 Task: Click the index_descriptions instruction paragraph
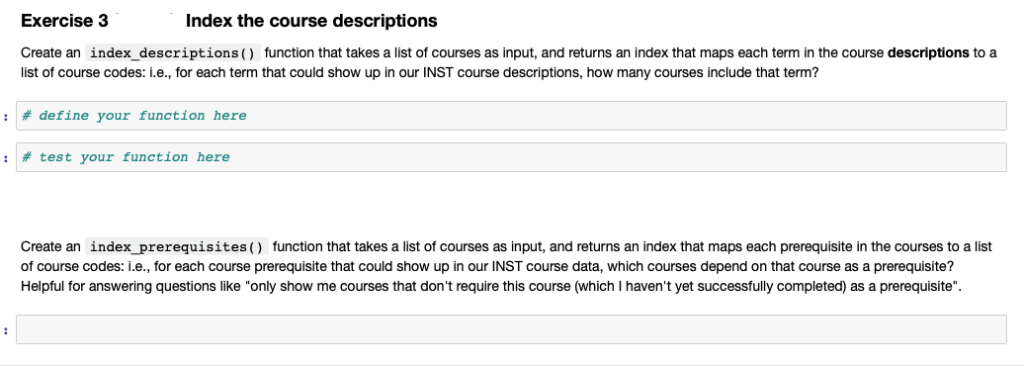[x=509, y=62]
